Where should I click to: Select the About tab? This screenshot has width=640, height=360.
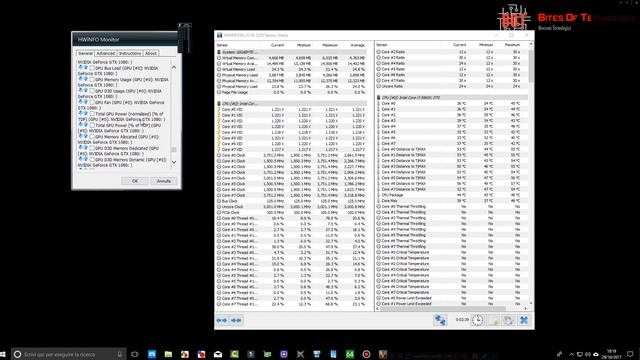tap(151, 53)
